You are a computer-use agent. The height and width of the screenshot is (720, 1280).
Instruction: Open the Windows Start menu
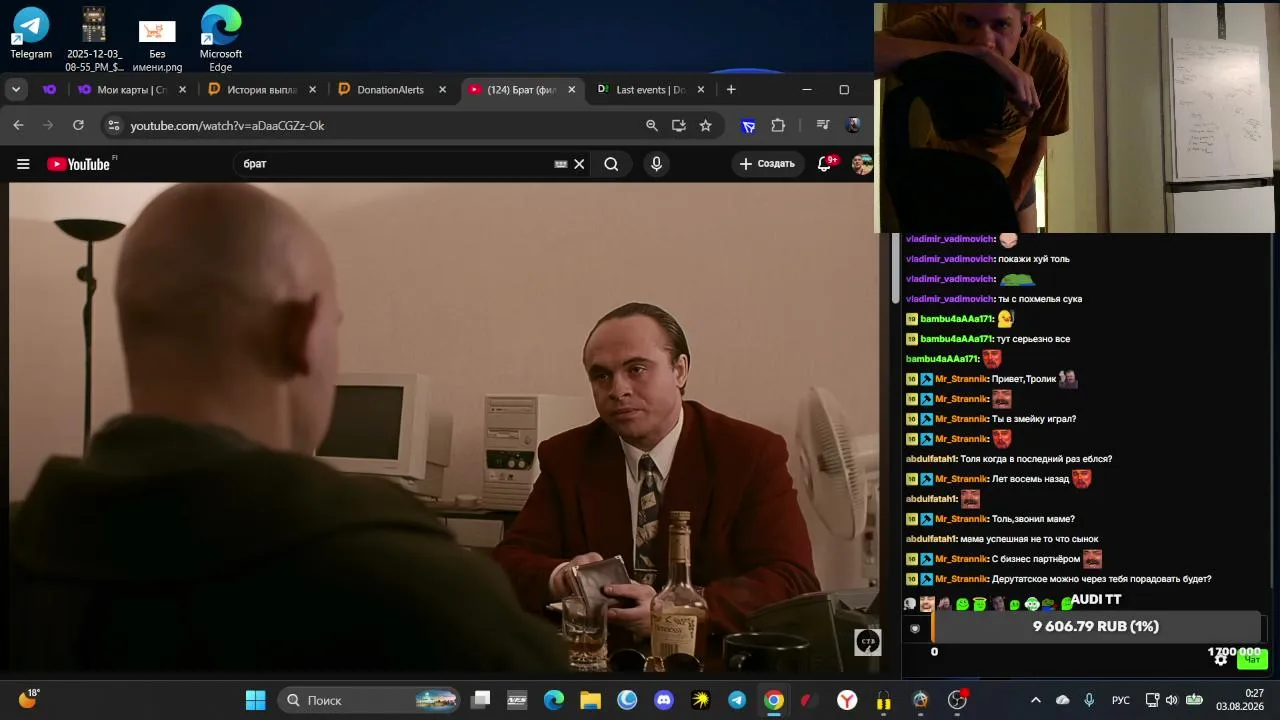coord(256,700)
